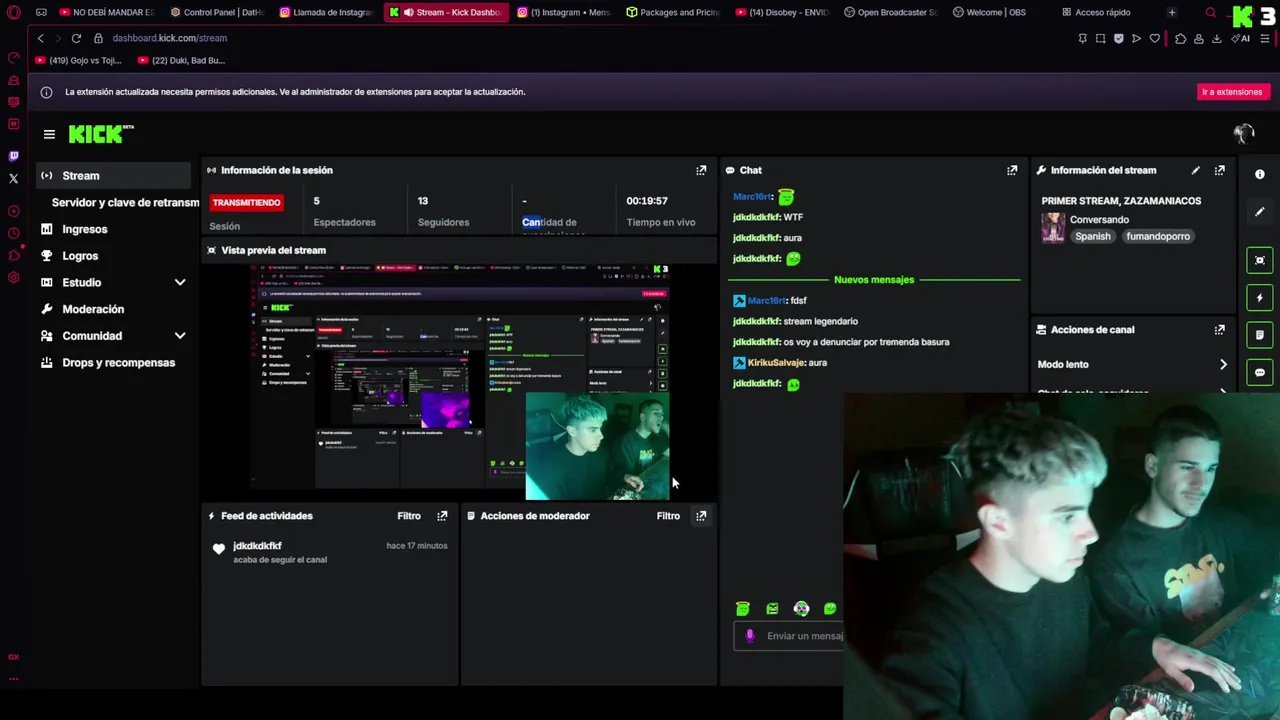Open the Twitch icon in browser sidebar

tap(13, 156)
